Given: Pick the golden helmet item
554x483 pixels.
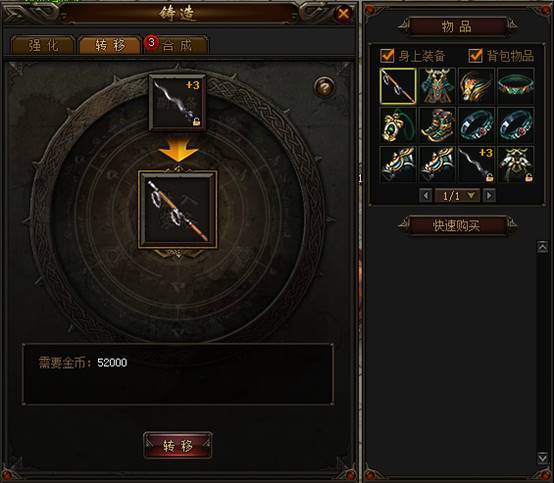Looking at the screenshot, I should pos(476,86).
